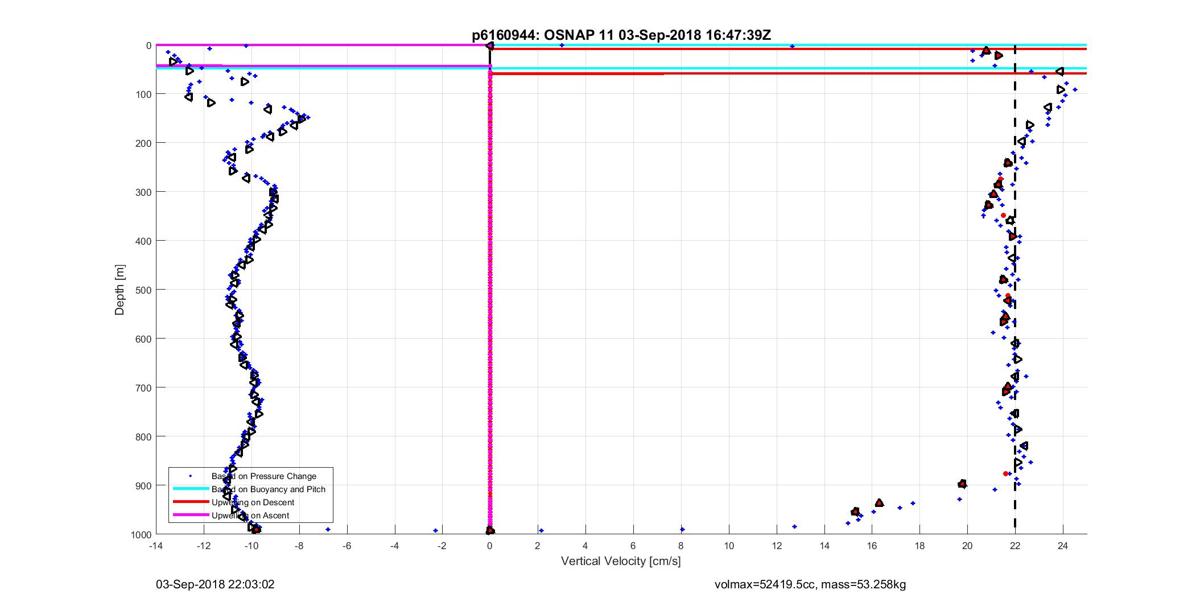Click the x-axis tick label '-14'
Viewport: 1200px width, 601px height.
(155, 545)
